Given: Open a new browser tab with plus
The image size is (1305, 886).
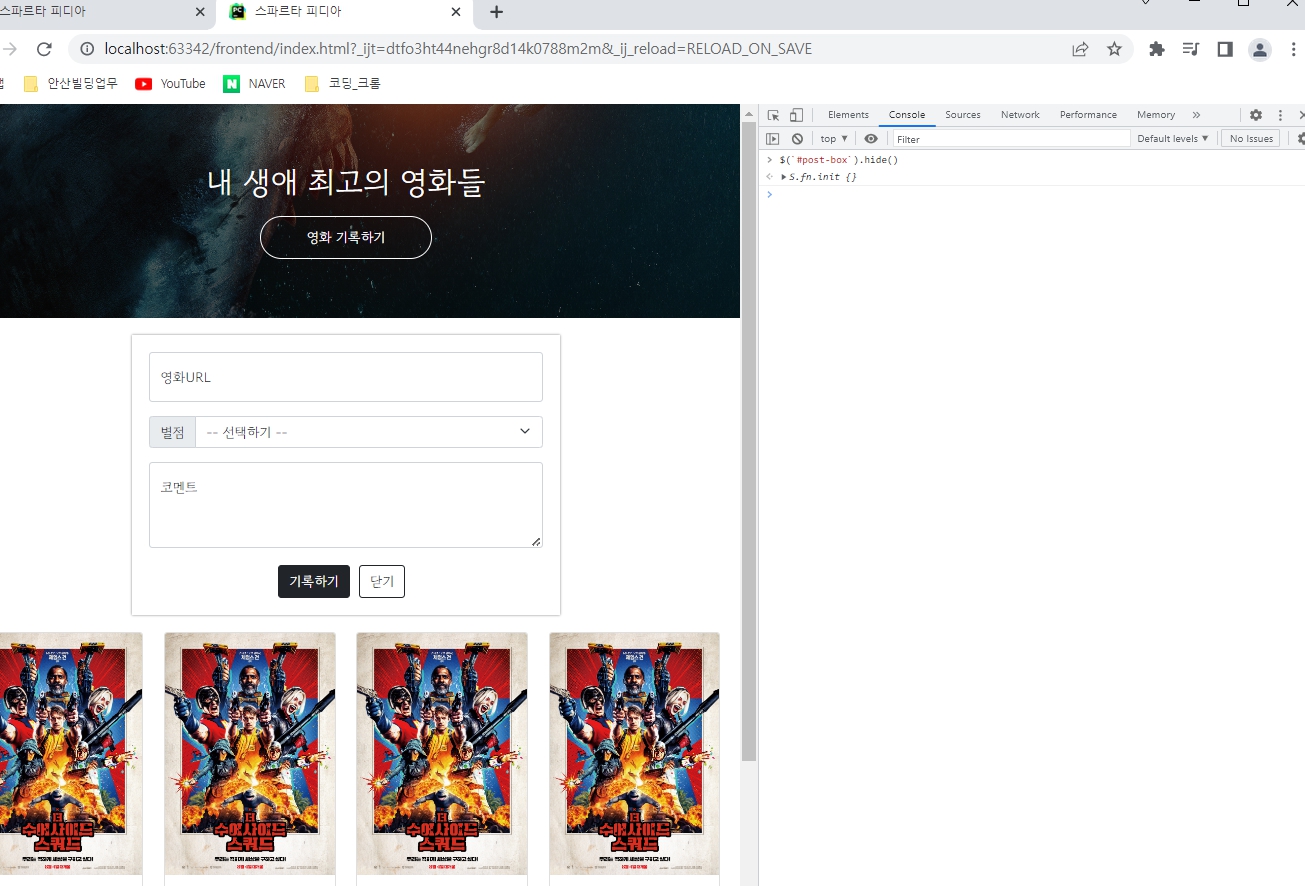Looking at the screenshot, I should pyautogui.click(x=496, y=12).
